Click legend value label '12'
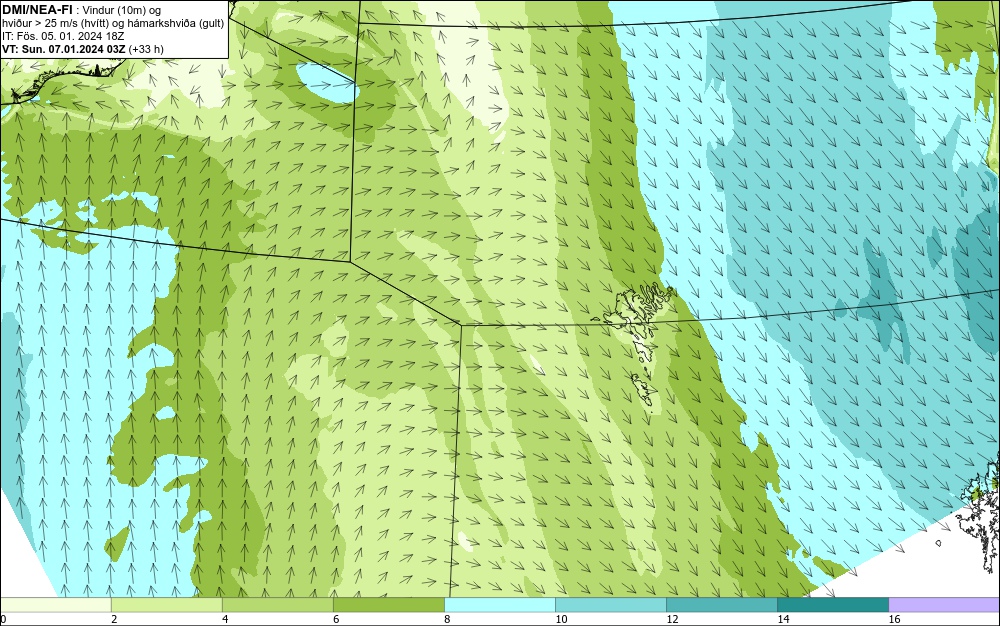 pos(672,619)
